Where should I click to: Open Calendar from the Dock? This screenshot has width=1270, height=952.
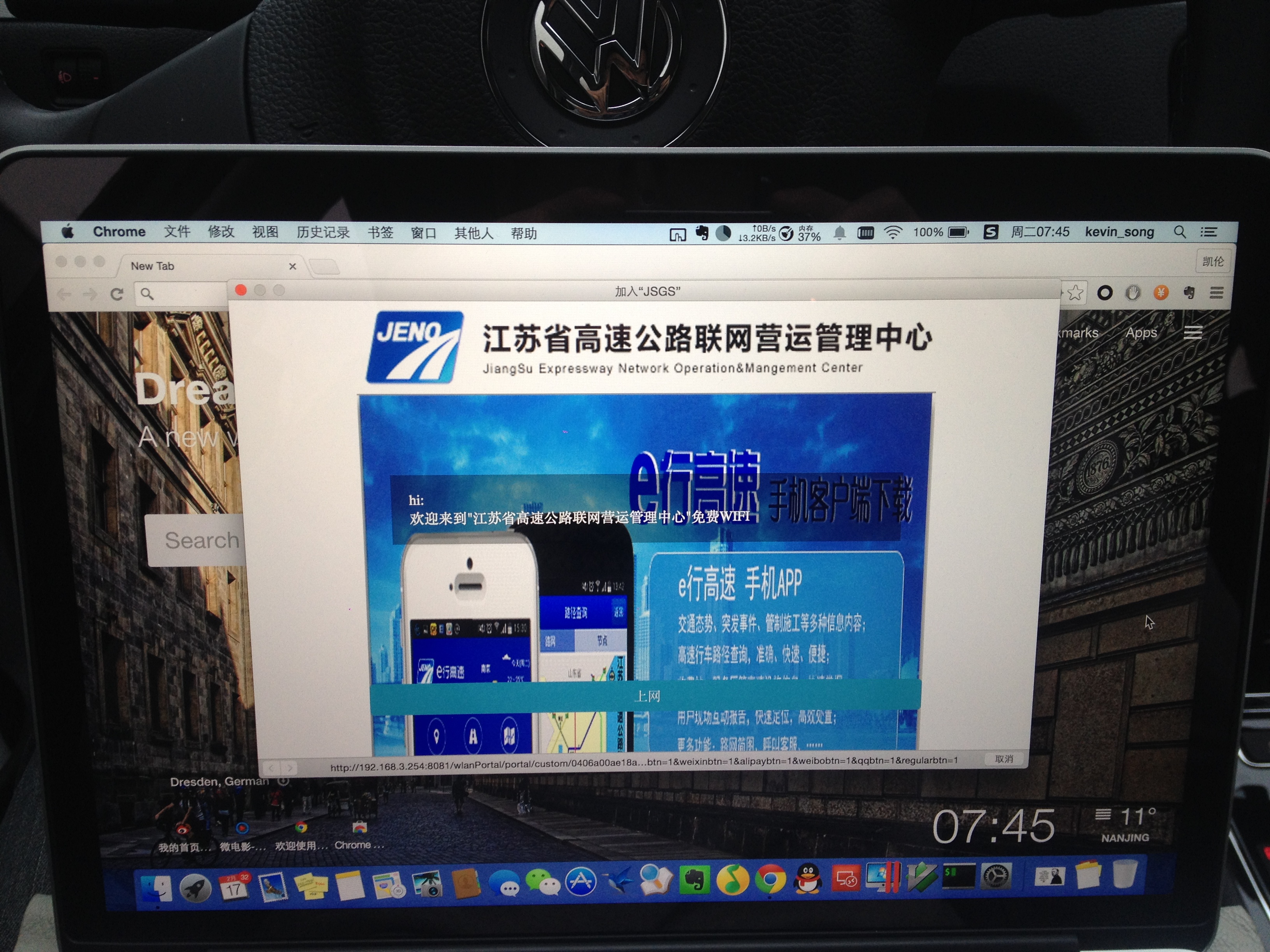pyautogui.click(x=234, y=887)
